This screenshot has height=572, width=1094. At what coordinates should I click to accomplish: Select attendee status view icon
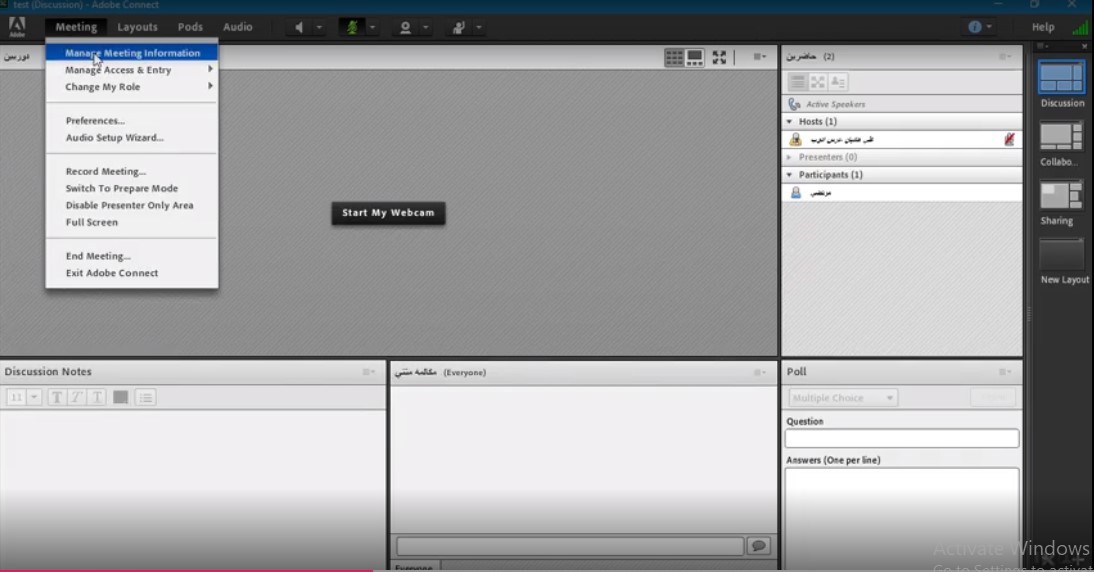pyautogui.click(x=838, y=82)
